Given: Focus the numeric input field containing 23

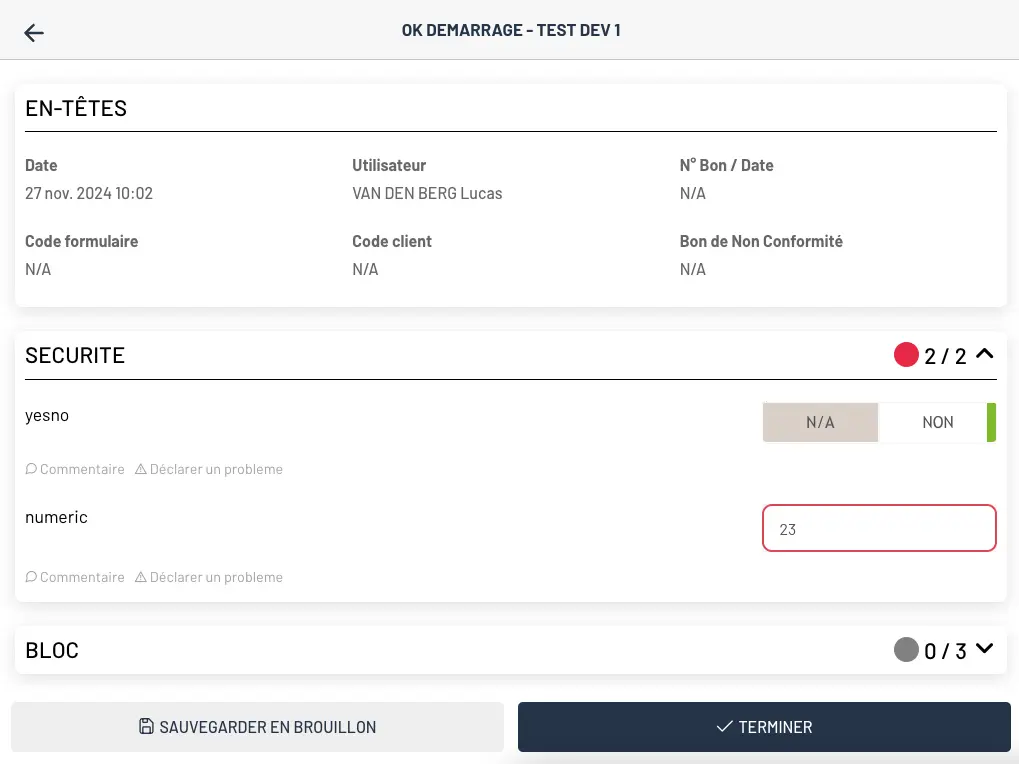Looking at the screenshot, I should (879, 528).
